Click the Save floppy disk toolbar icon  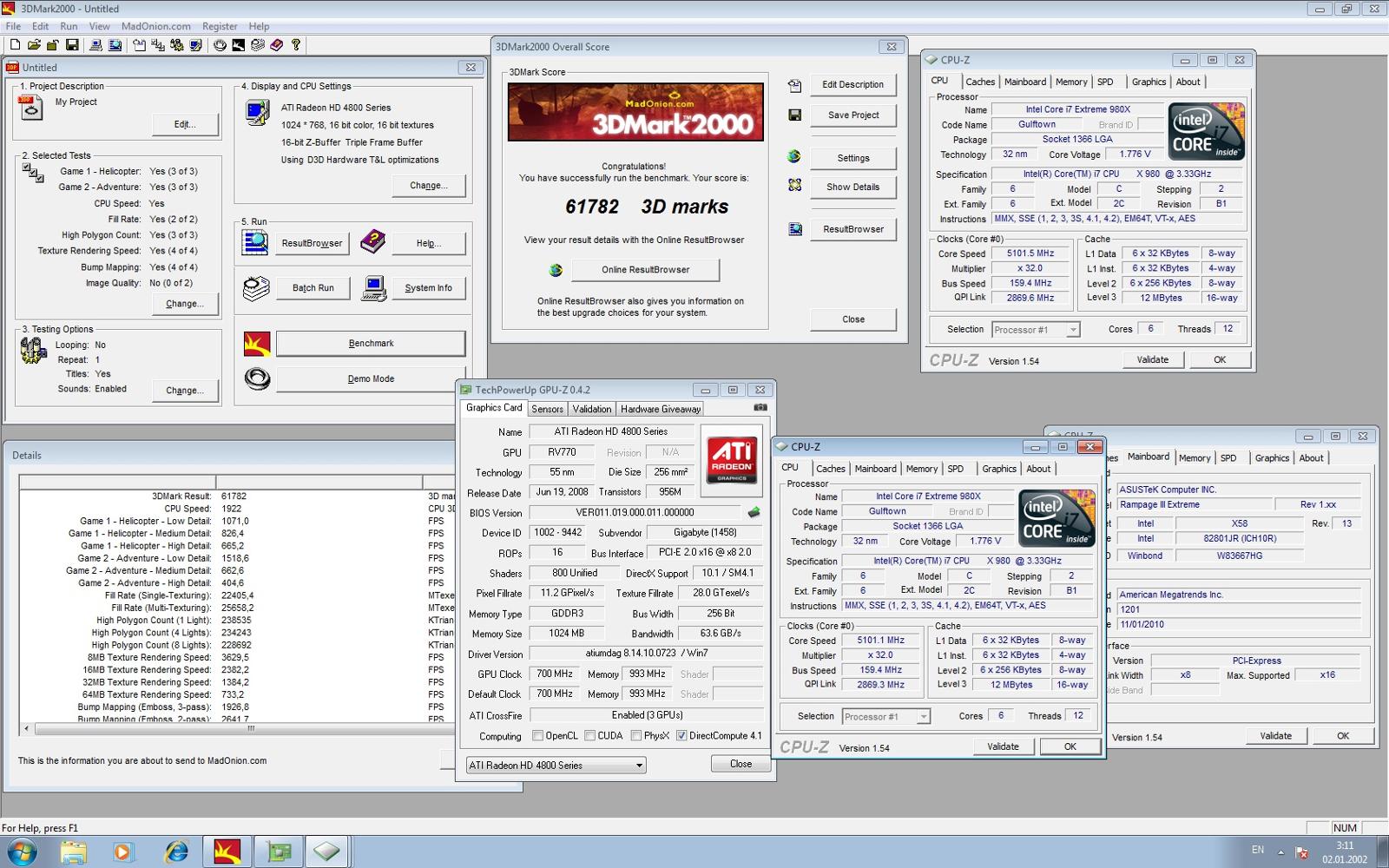pos(72,45)
